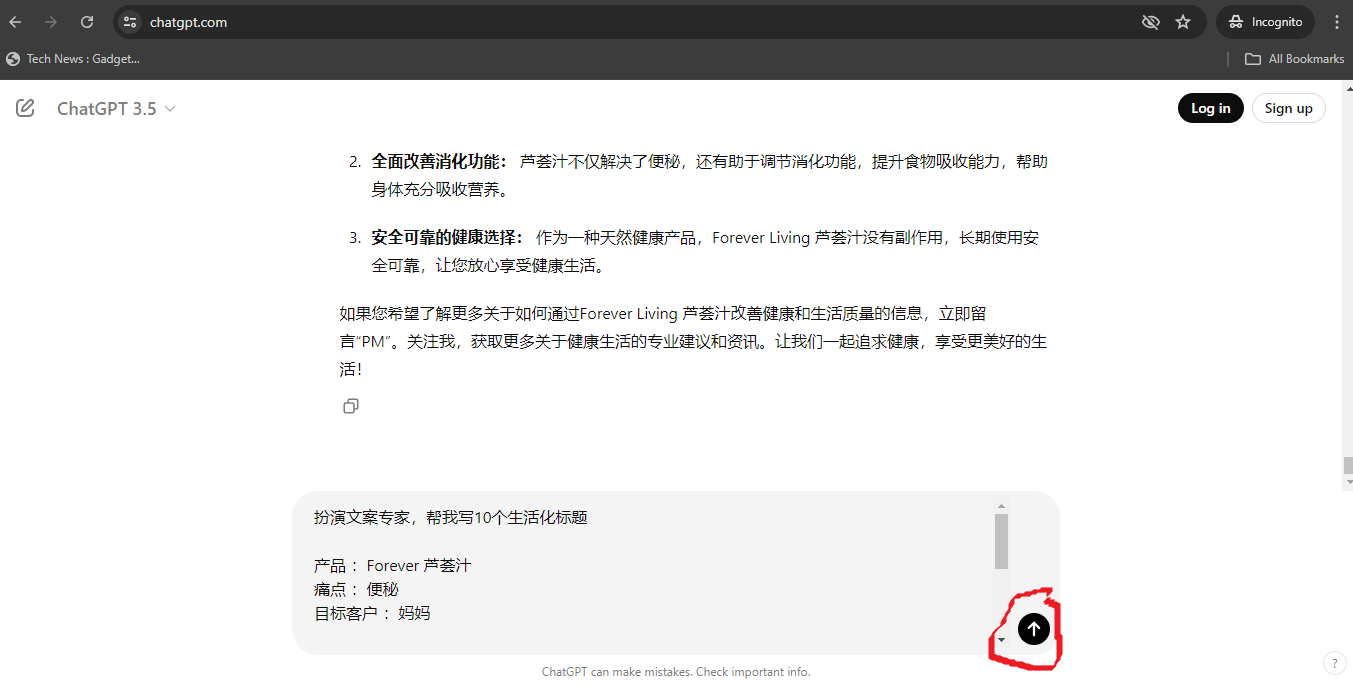Viewport: 1353px width, 685px height.
Task: Open All Bookmarks folder
Action: pyautogui.click(x=1294, y=59)
